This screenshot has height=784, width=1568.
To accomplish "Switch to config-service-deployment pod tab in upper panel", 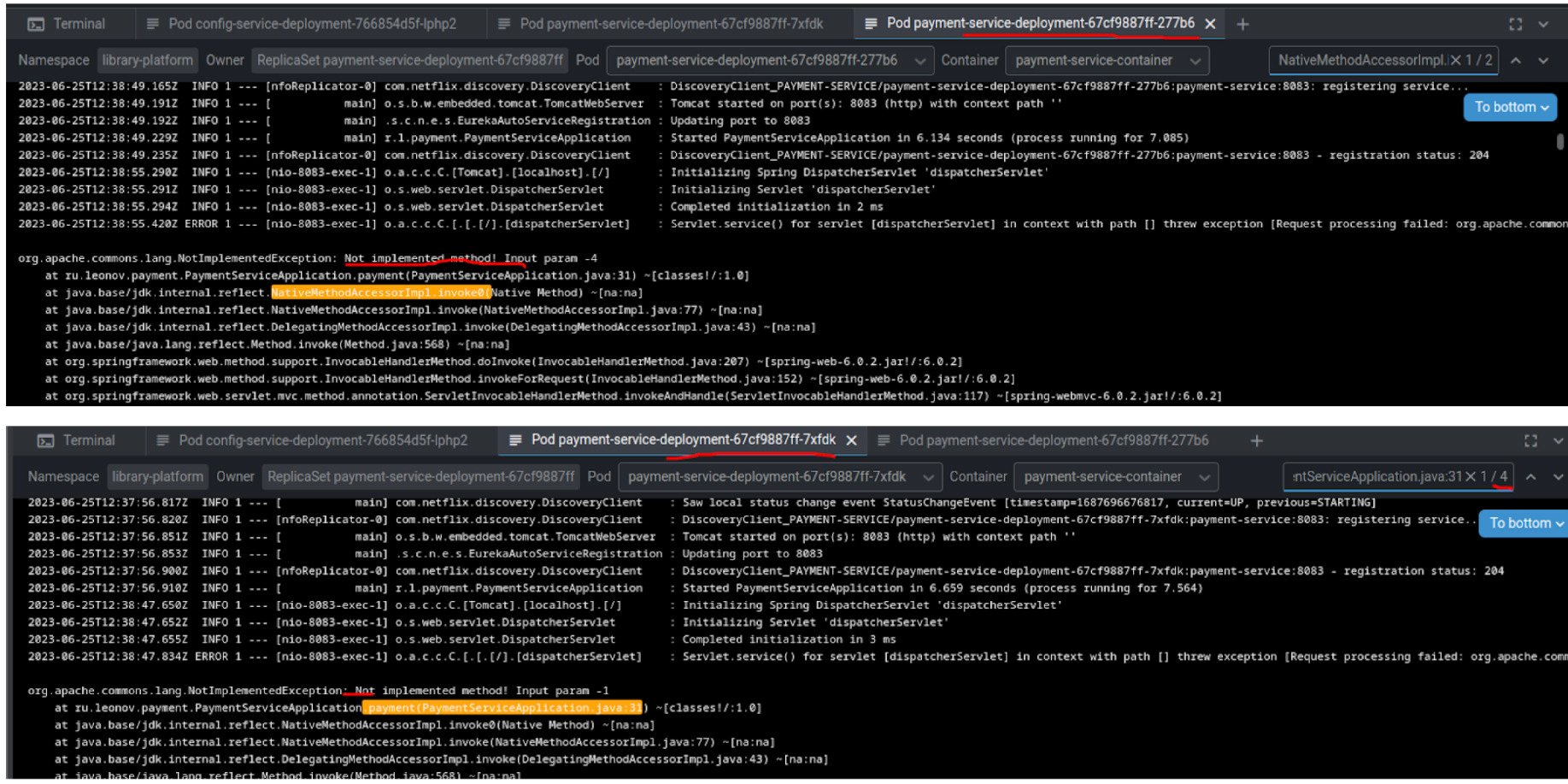I will point(302,24).
